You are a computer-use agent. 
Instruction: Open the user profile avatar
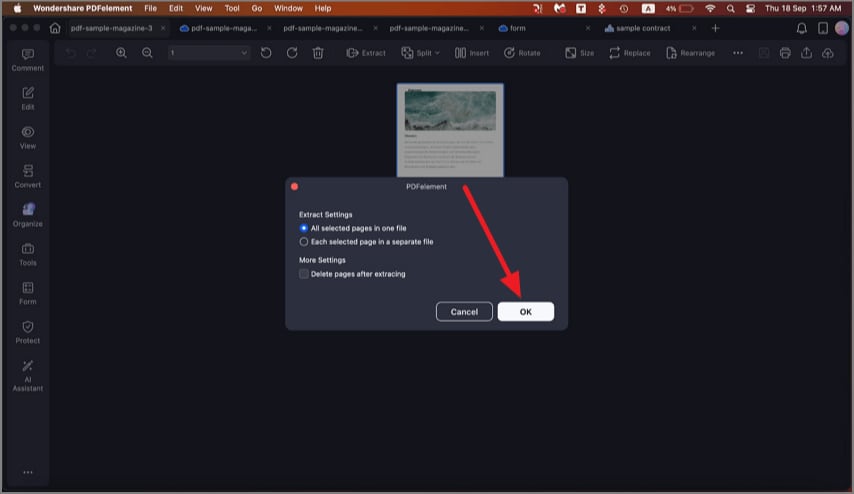842,28
